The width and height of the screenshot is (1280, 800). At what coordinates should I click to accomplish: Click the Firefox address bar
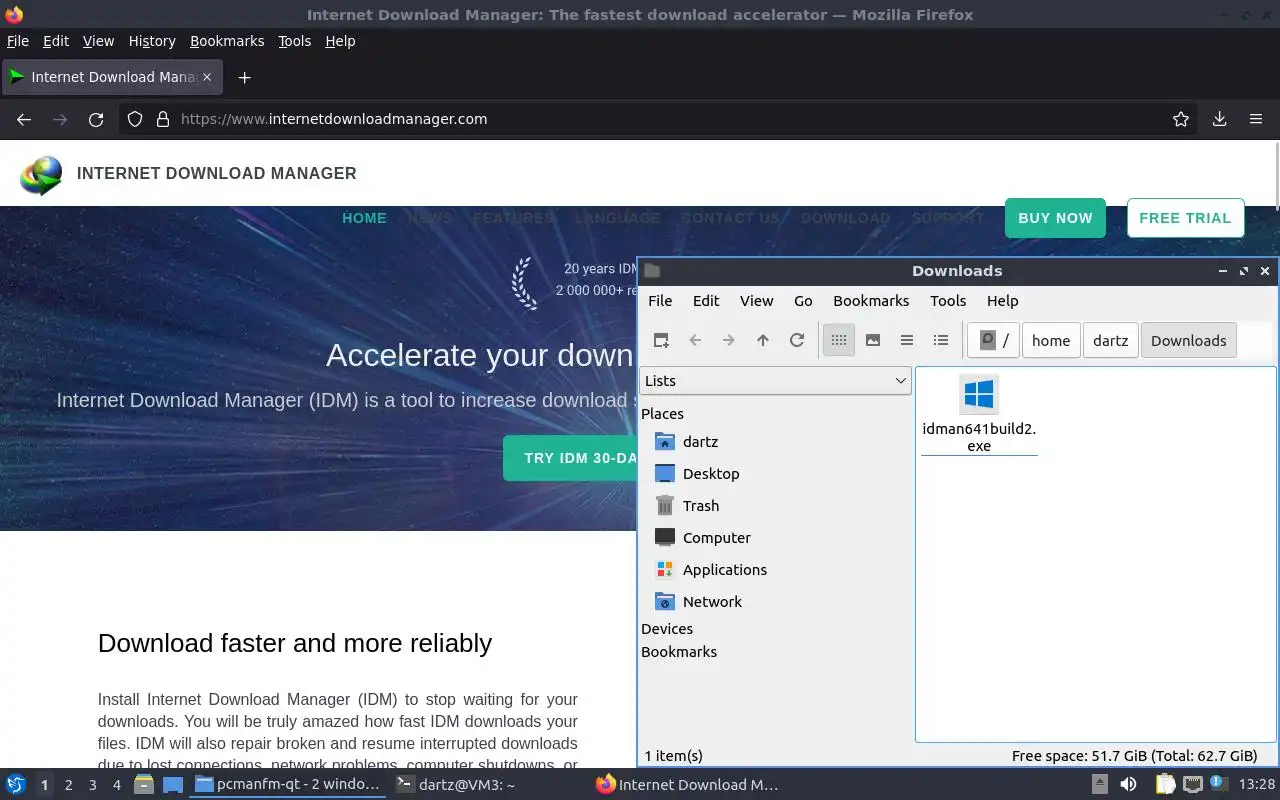[660, 119]
